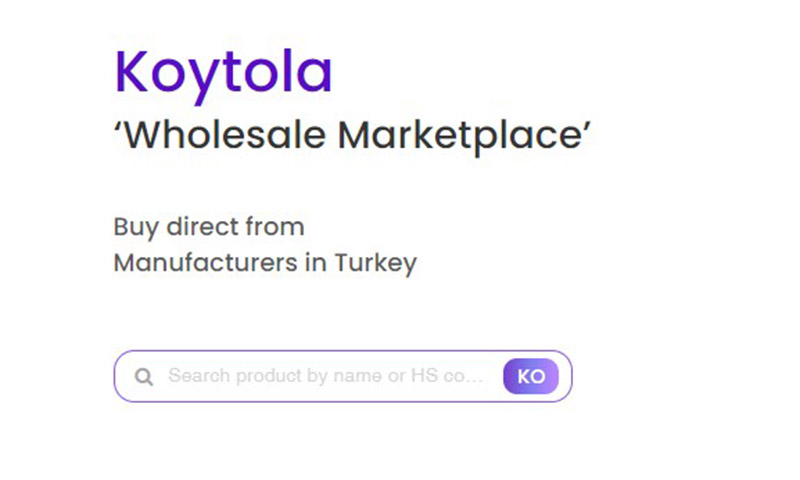
Task: Select the rounded purple-bordered search bar
Action: (343, 376)
